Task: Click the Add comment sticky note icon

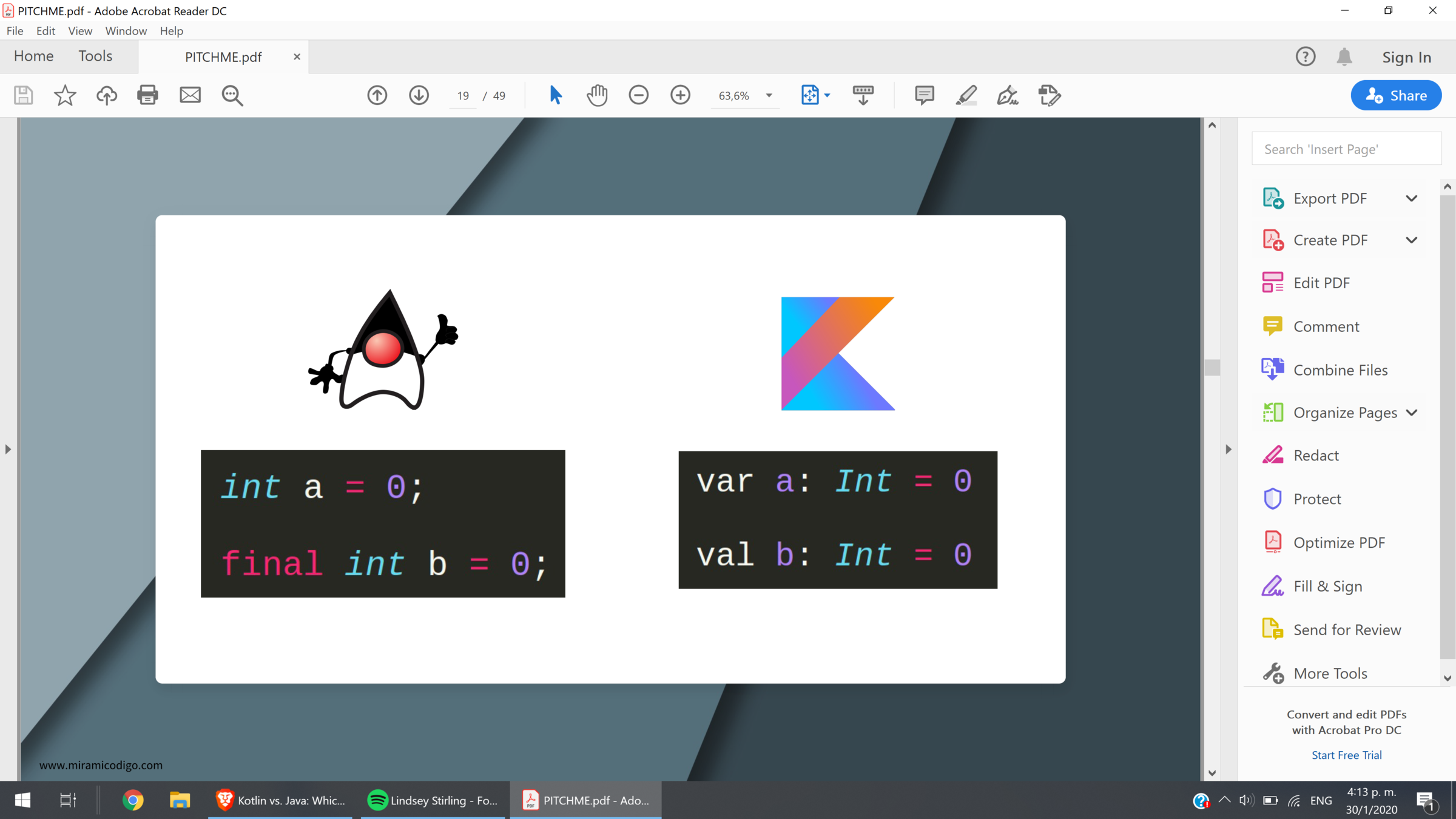Action: [x=924, y=95]
